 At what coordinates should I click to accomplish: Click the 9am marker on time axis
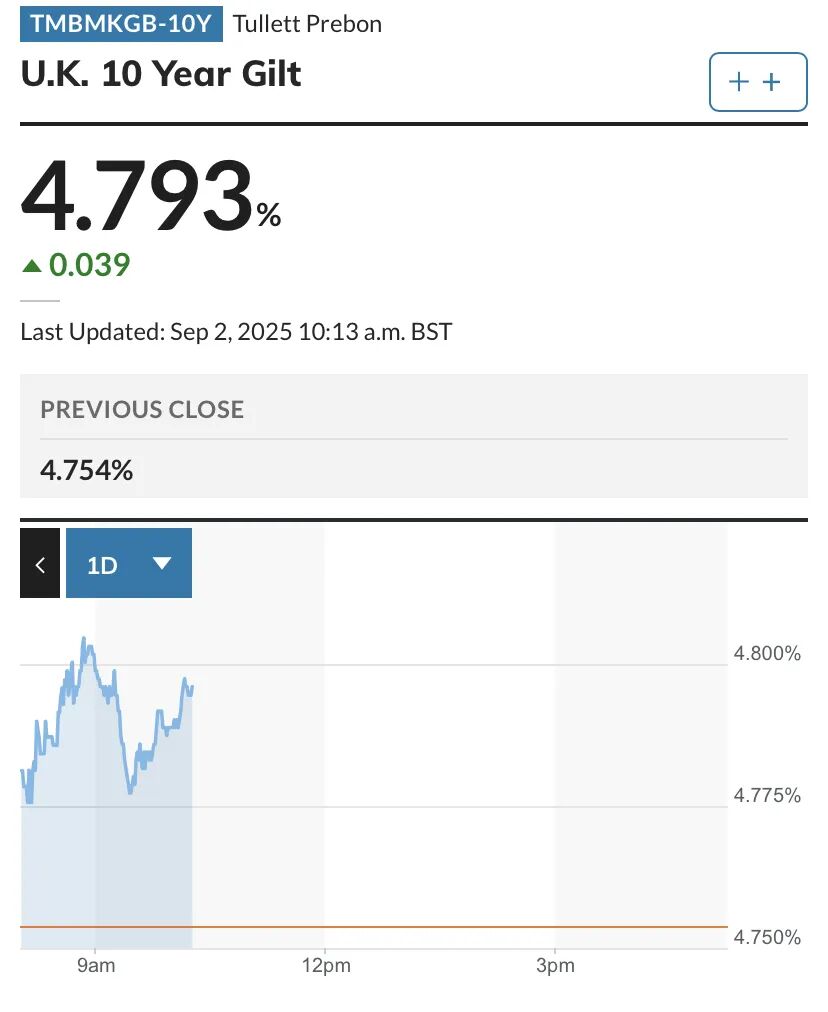point(95,967)
